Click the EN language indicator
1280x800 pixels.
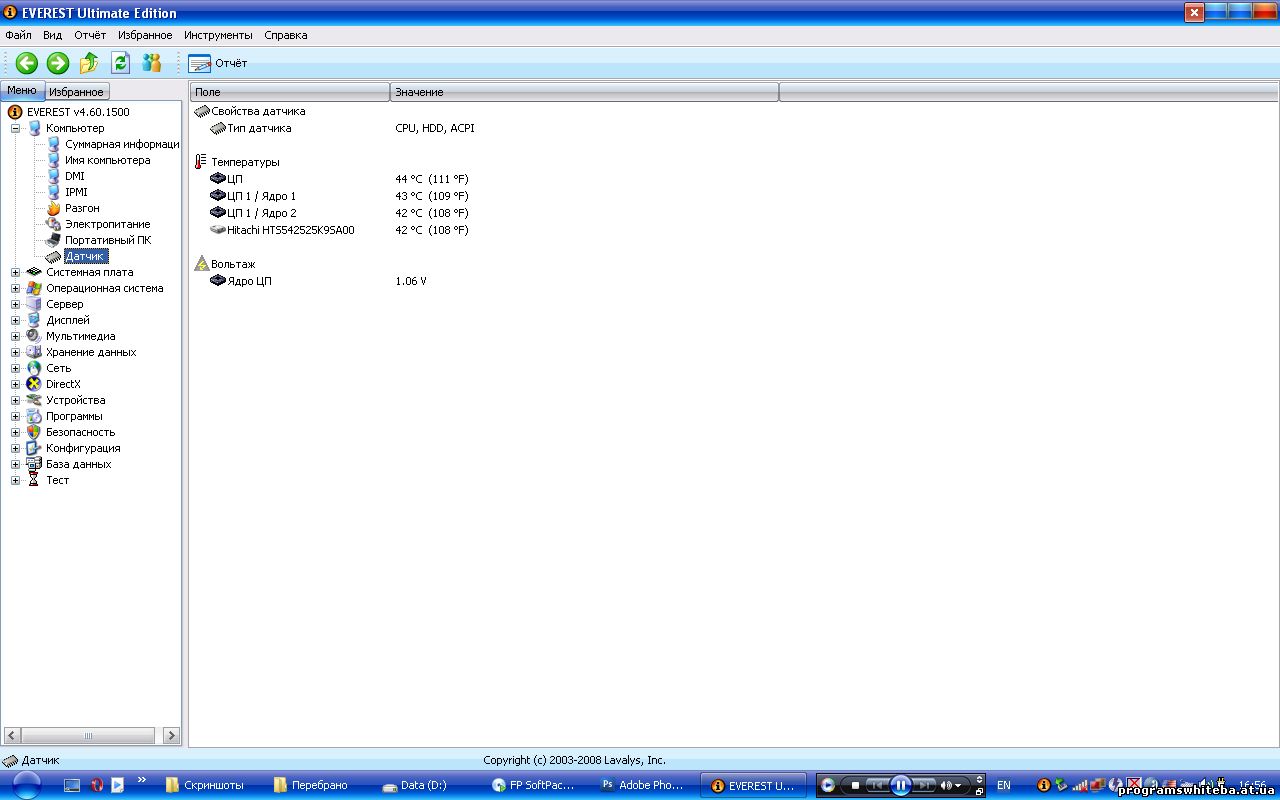(1004, 786)
